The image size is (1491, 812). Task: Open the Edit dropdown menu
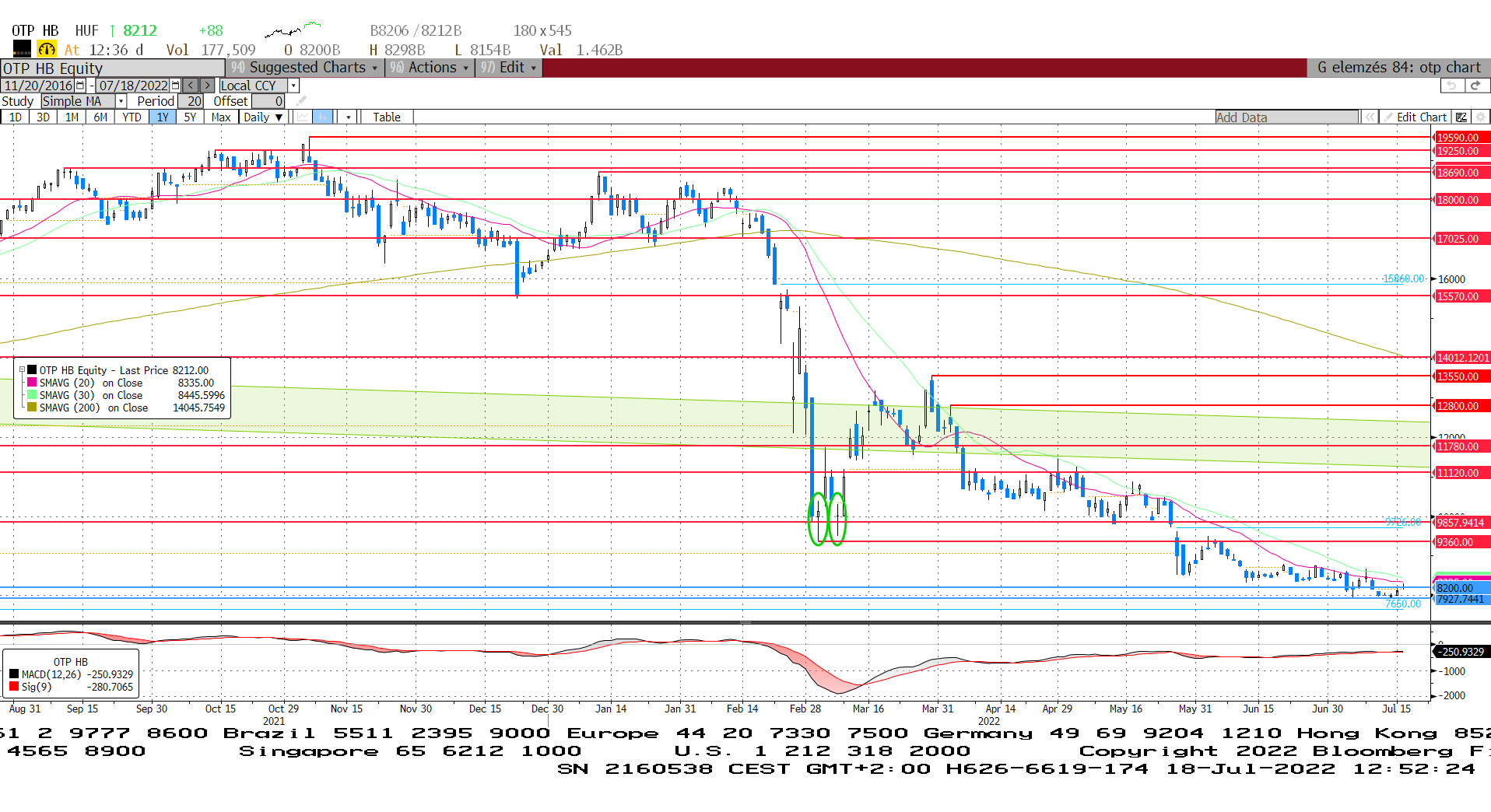[508, 68]
